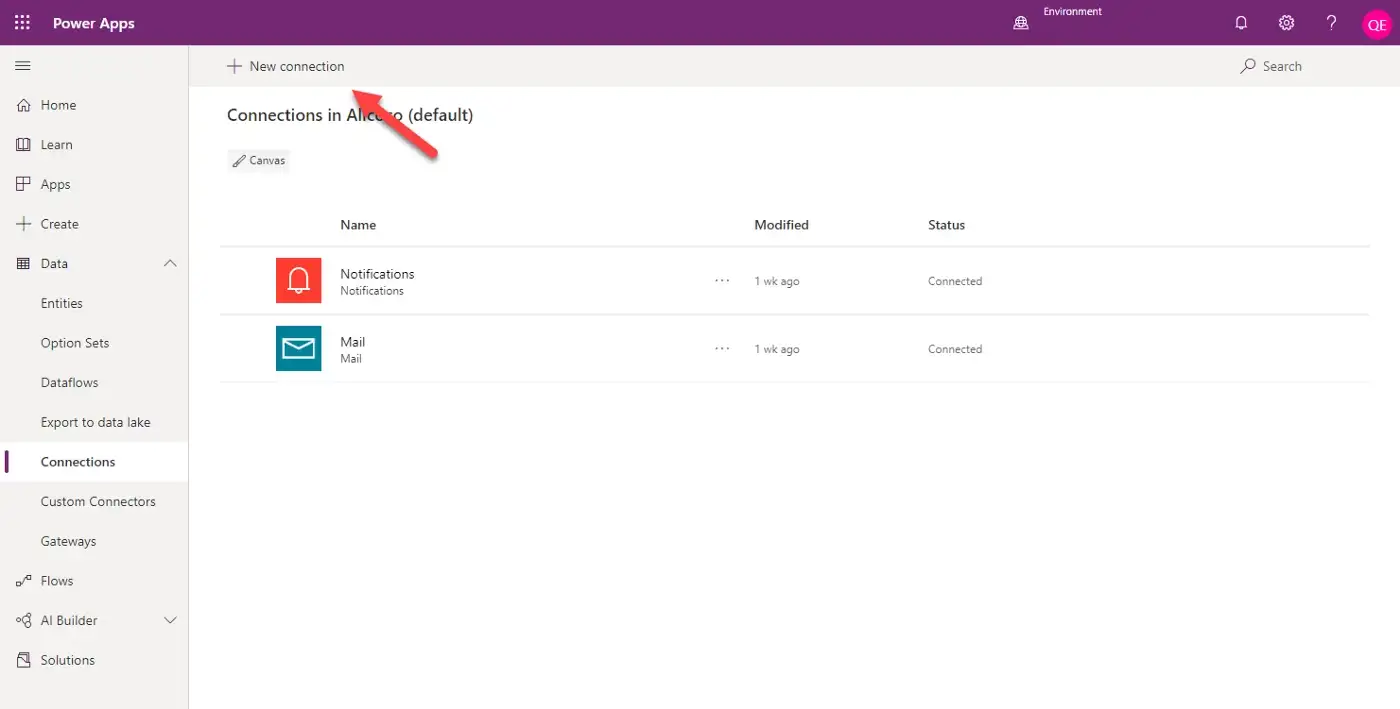The height and width of the screenshot is (709, 1400).
Task: Click the Power Apps title link
Action: point(94,23)
